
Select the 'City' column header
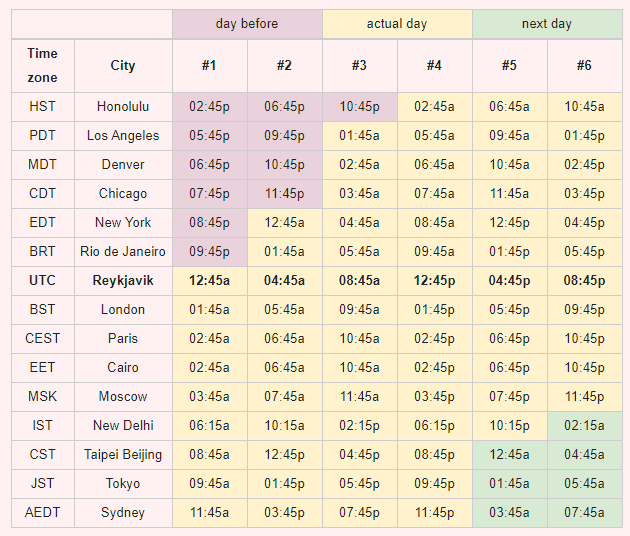123,66
